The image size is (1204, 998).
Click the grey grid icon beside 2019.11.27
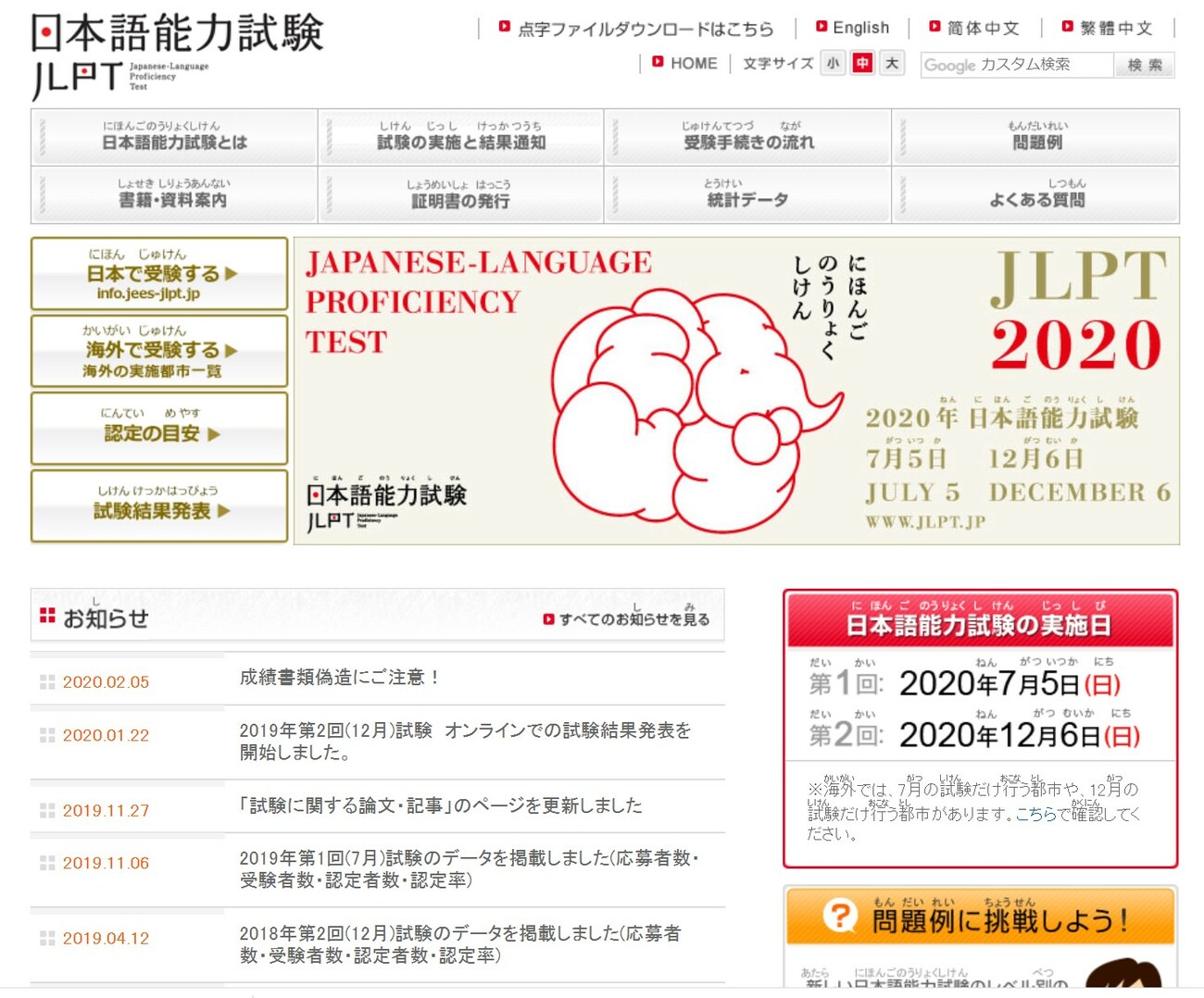47,810
